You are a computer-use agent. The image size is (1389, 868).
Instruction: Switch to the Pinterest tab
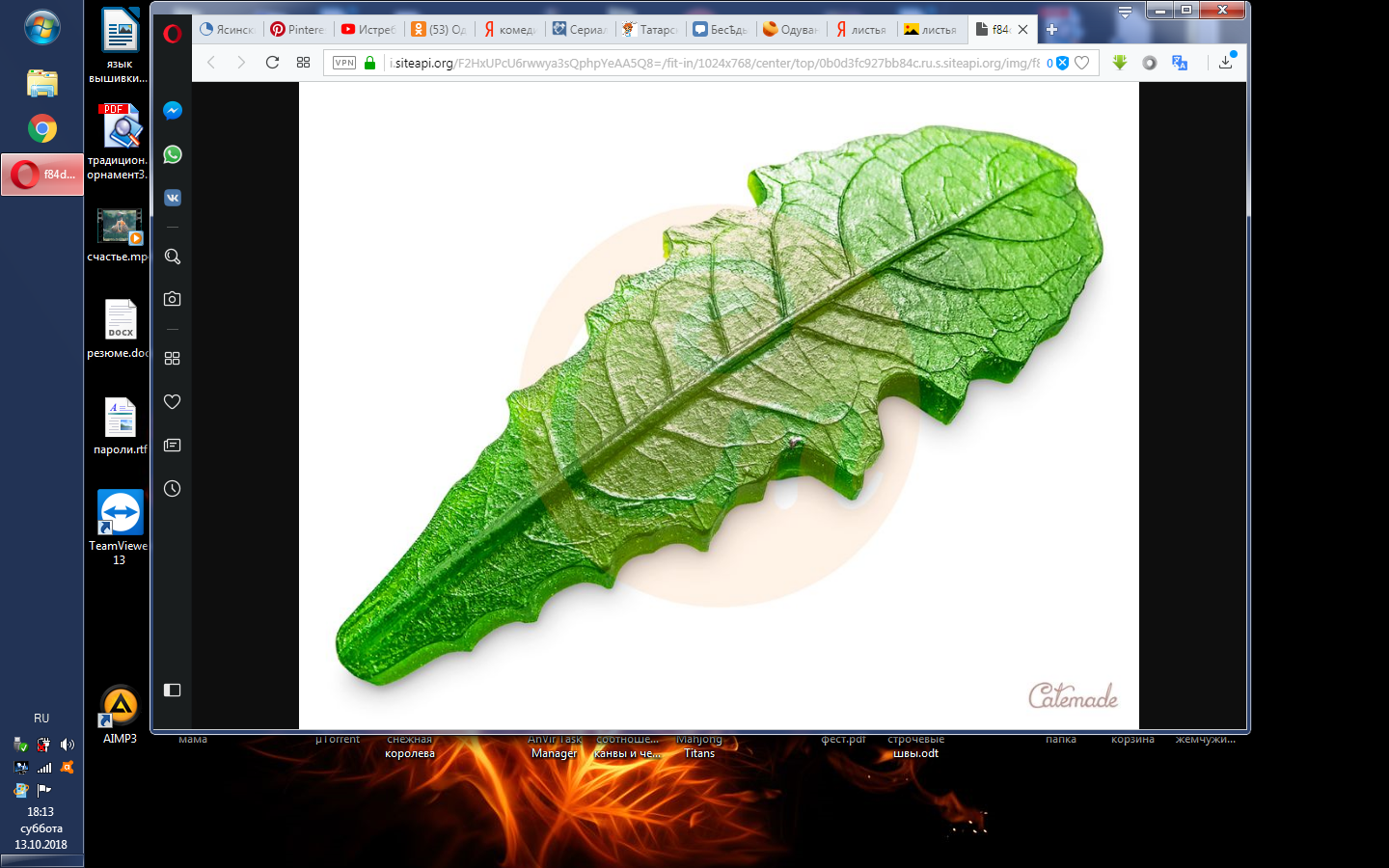pos(298,30)
